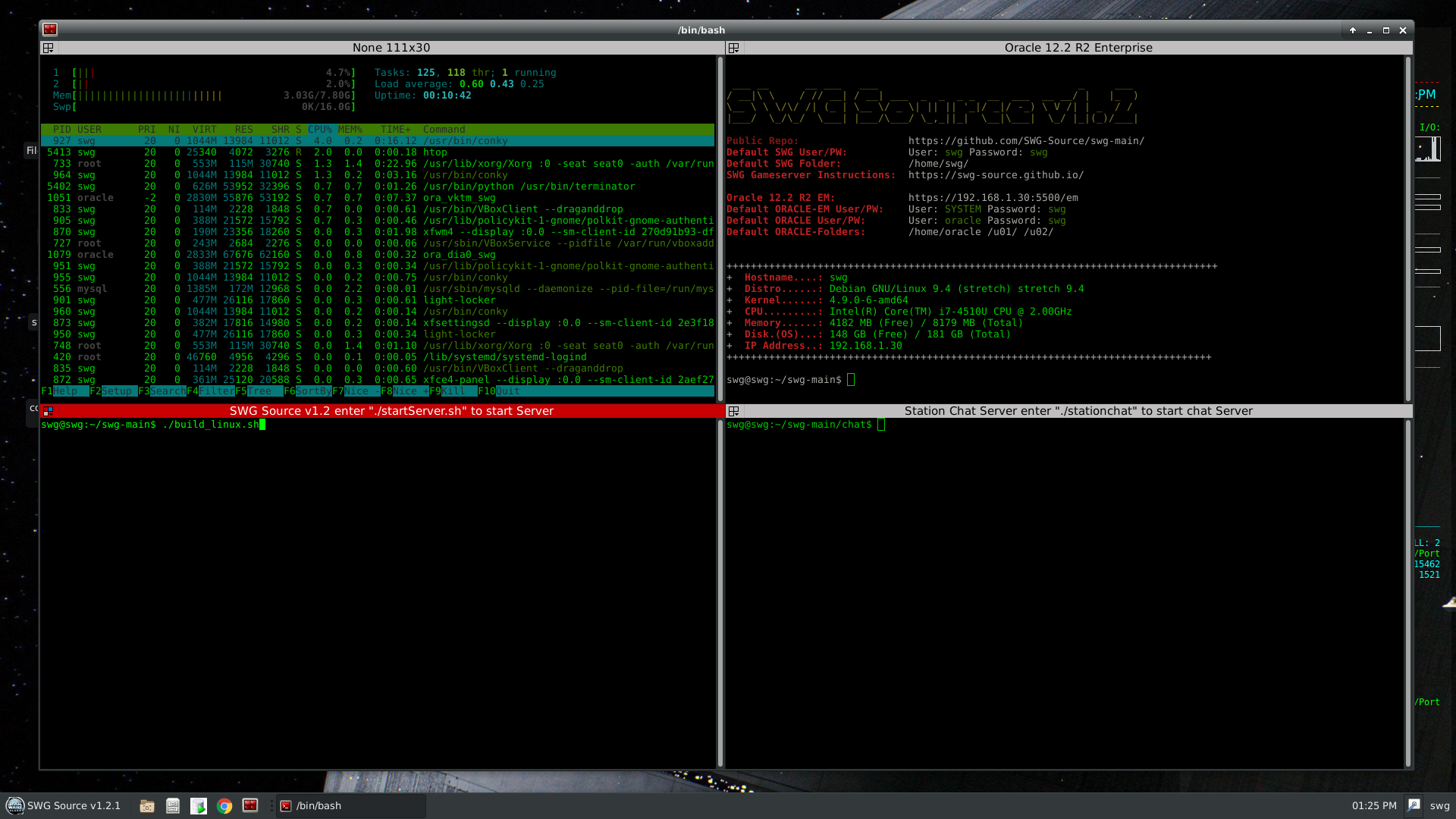Sort htop by the CPU% column header
The height and width of the screenshot is (819, 1456).
pos(320,130)
